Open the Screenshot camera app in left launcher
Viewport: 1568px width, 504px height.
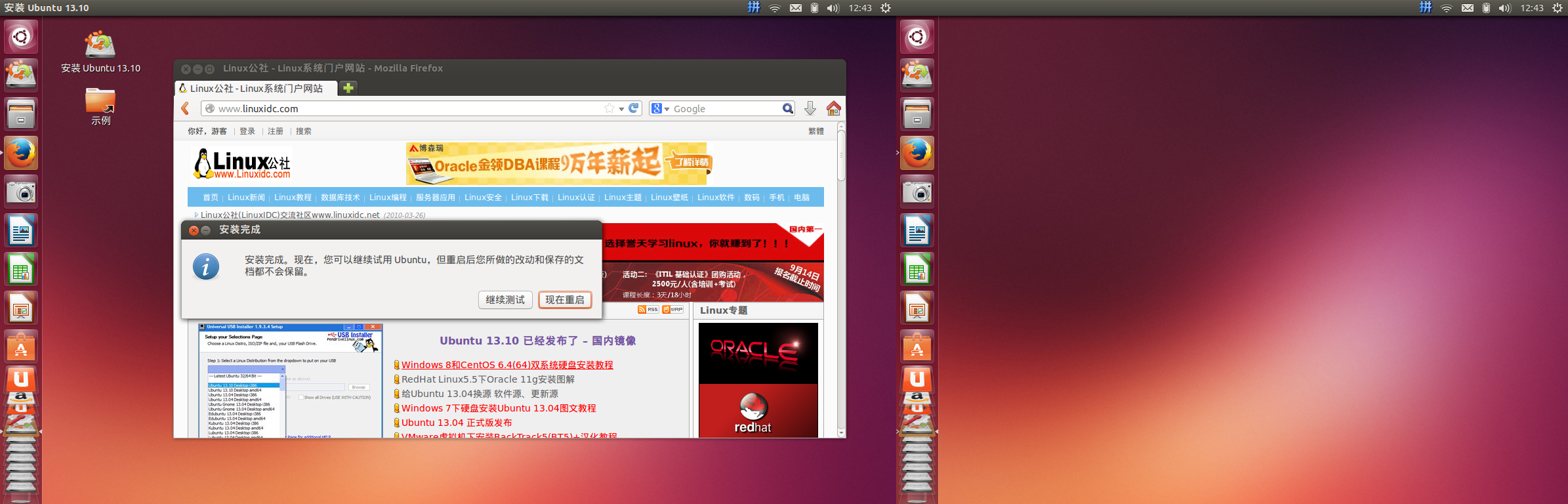click(x=21, y=192)
